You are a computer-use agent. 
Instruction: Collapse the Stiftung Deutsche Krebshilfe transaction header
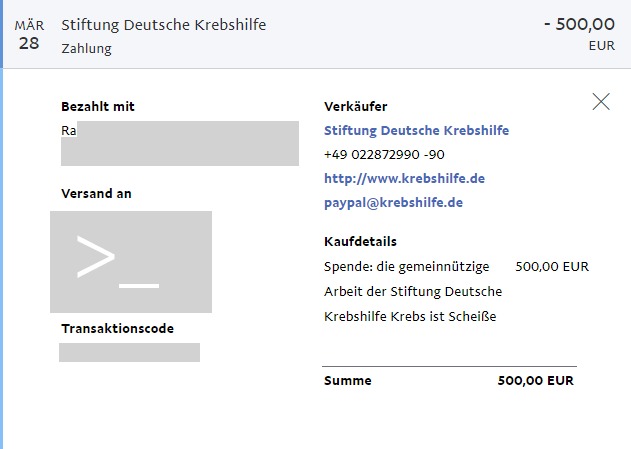[316, 34]
